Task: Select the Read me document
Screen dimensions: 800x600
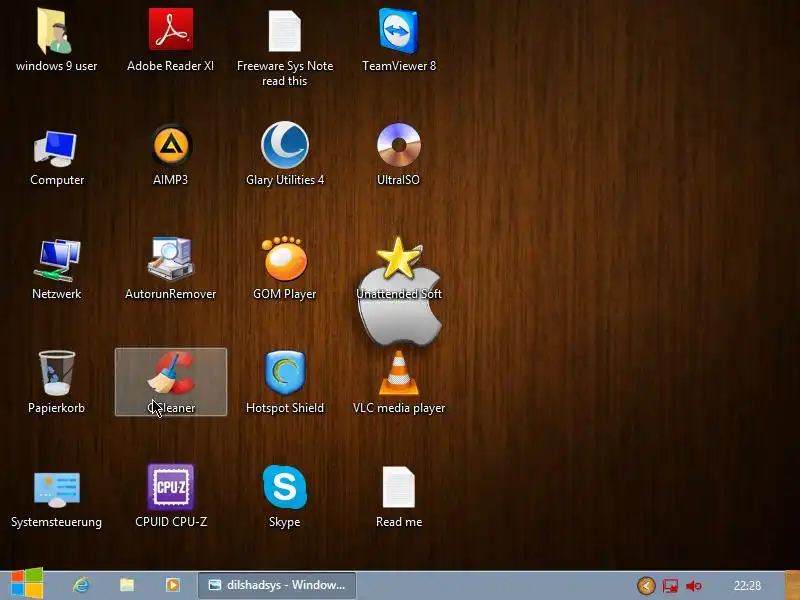Action: [x=399, y=487]
